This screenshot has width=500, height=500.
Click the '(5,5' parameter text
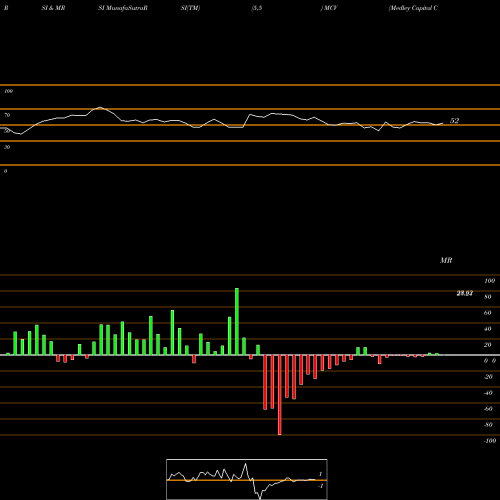pos(257,8)
